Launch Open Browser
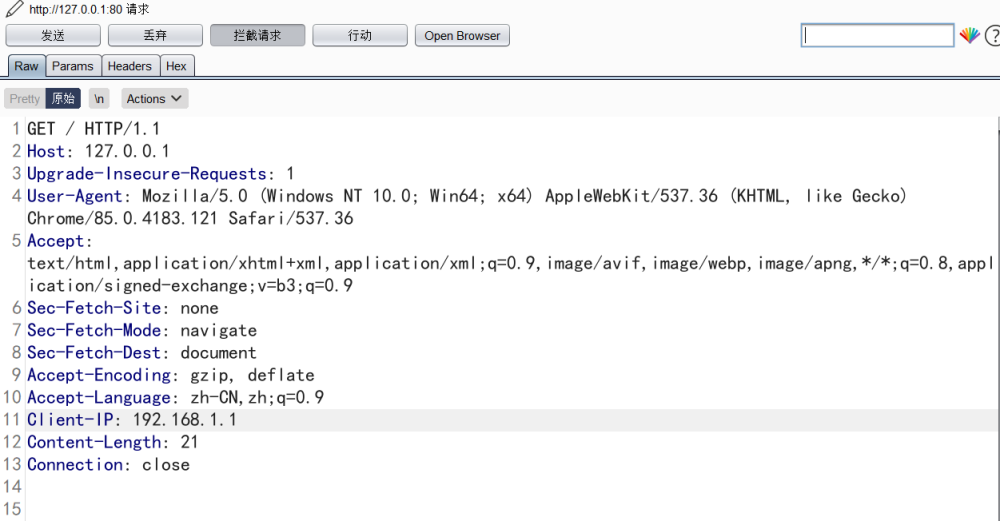This screenshot has width=1000, height=521. [462, 36]
